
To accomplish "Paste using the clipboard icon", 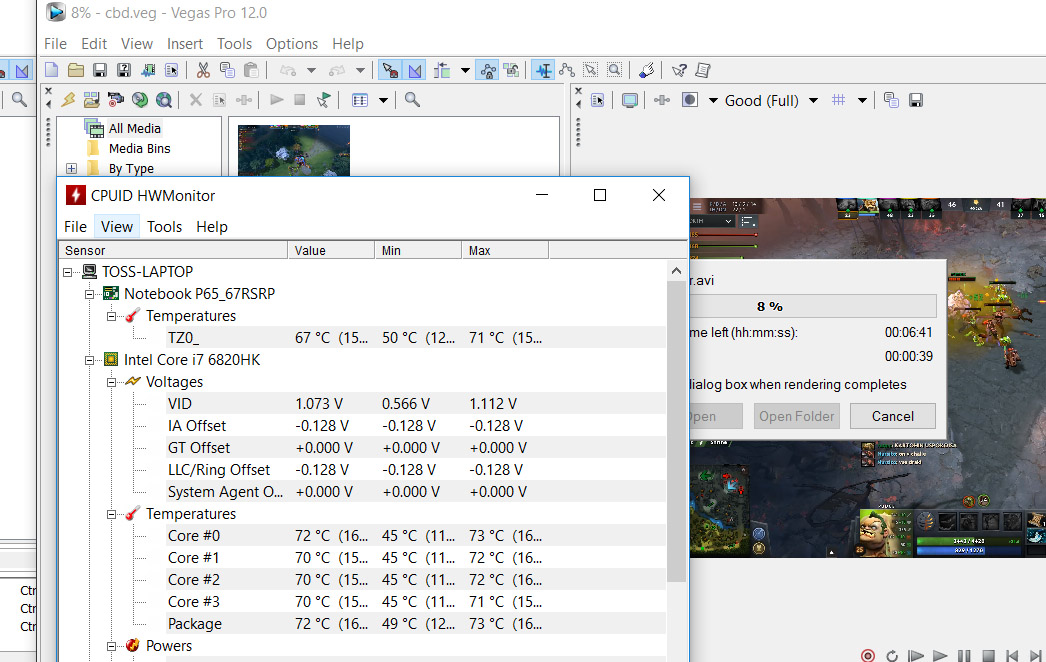I will tap(251, 70).
